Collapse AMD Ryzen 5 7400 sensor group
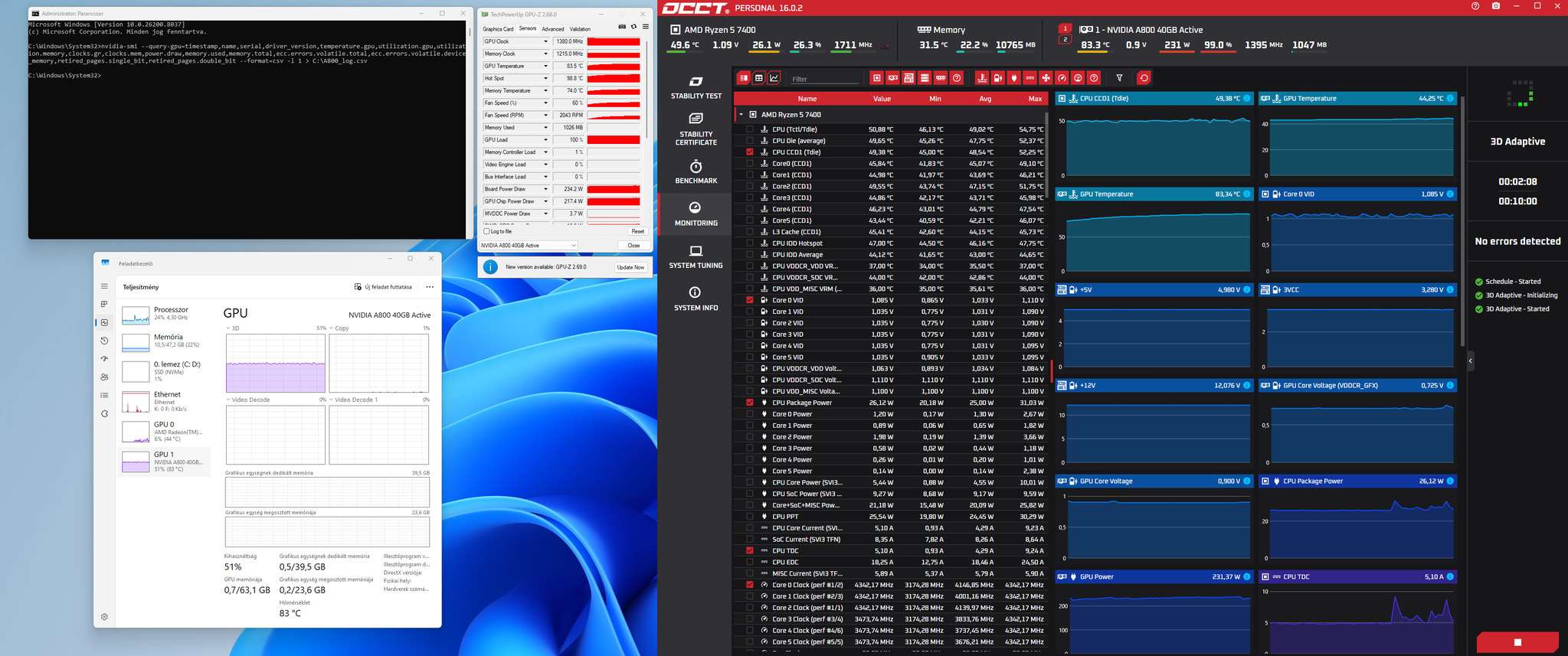The width and height of the screenshot is (1568, 656). (x=741, y=115)
